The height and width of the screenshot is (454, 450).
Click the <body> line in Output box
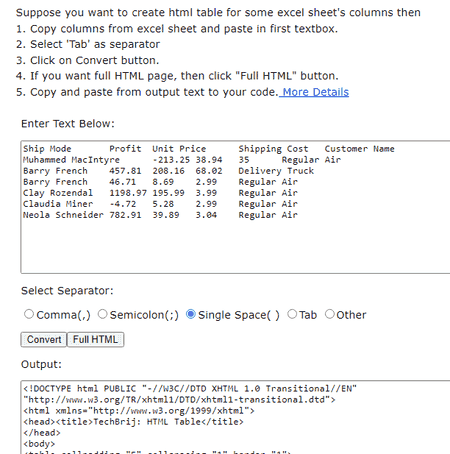[39, 444]
